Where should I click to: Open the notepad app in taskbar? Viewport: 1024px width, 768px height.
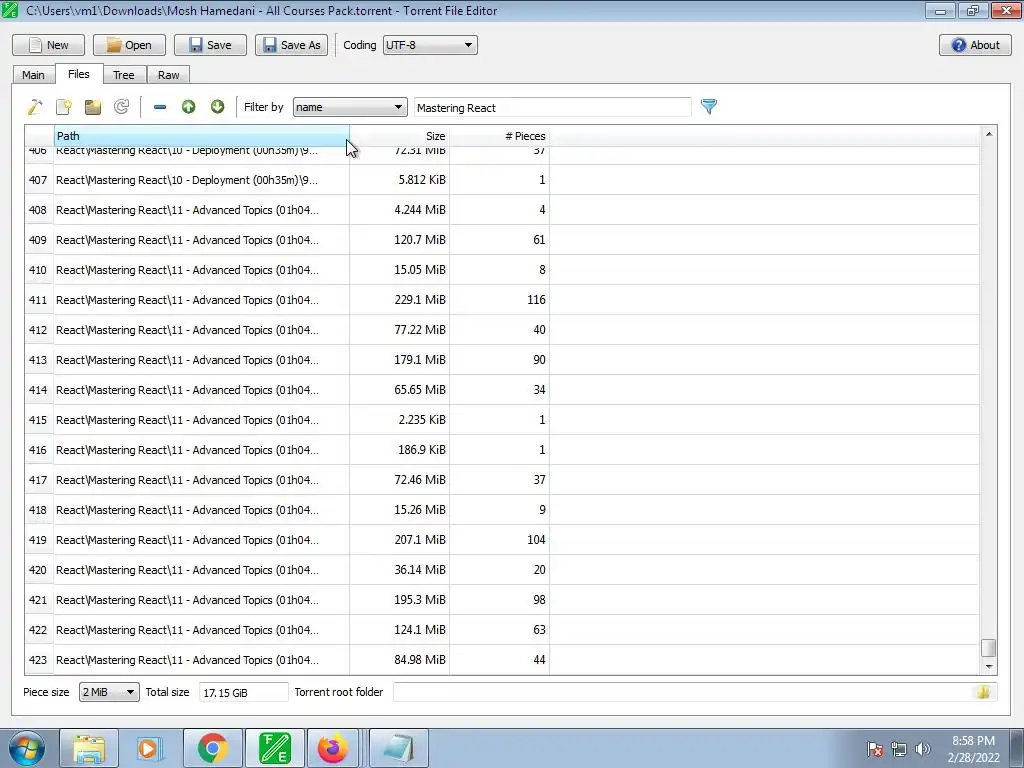399,748
